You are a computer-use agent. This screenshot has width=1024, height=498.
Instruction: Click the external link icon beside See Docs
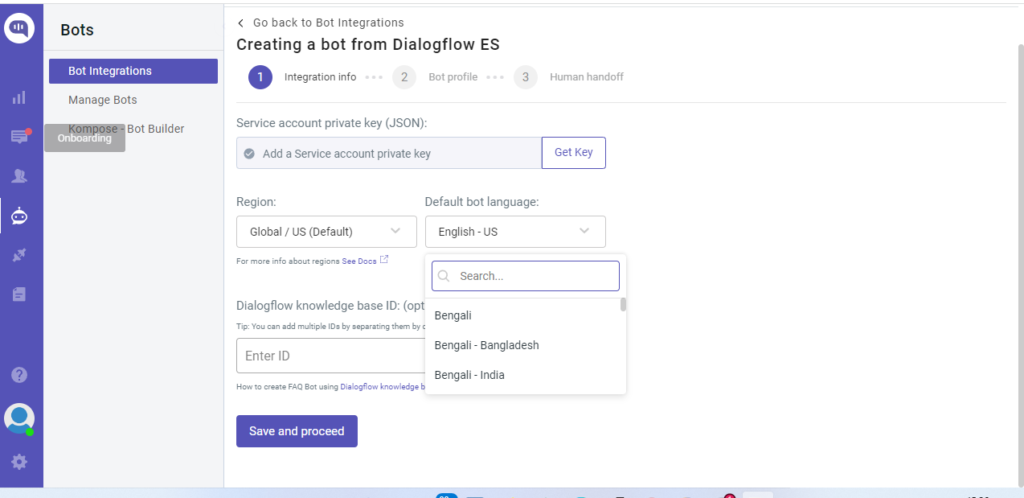(x=384, y=260)
